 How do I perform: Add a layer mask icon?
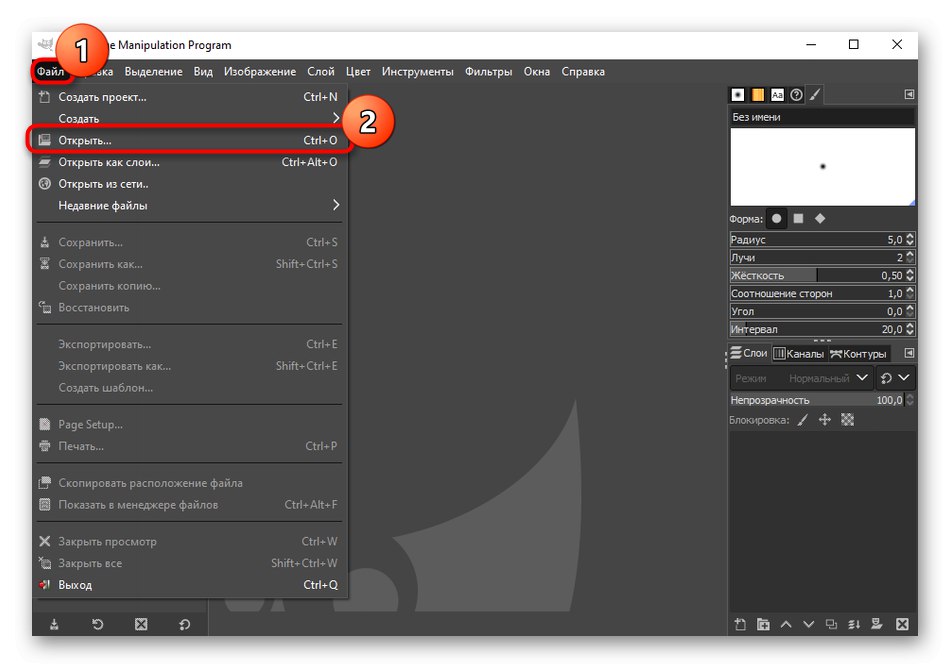877,624
